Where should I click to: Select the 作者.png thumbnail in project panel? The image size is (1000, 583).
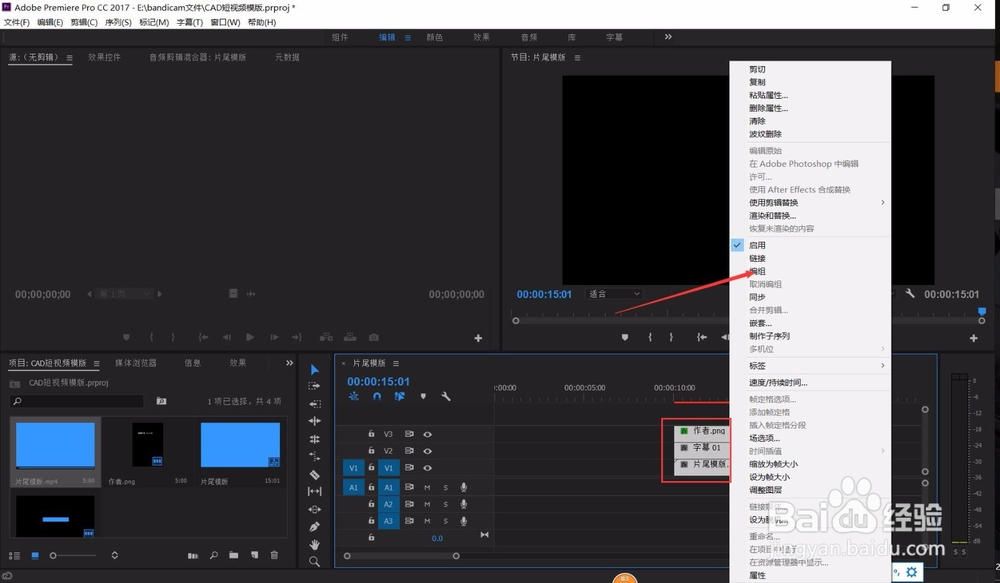(145, 445)
